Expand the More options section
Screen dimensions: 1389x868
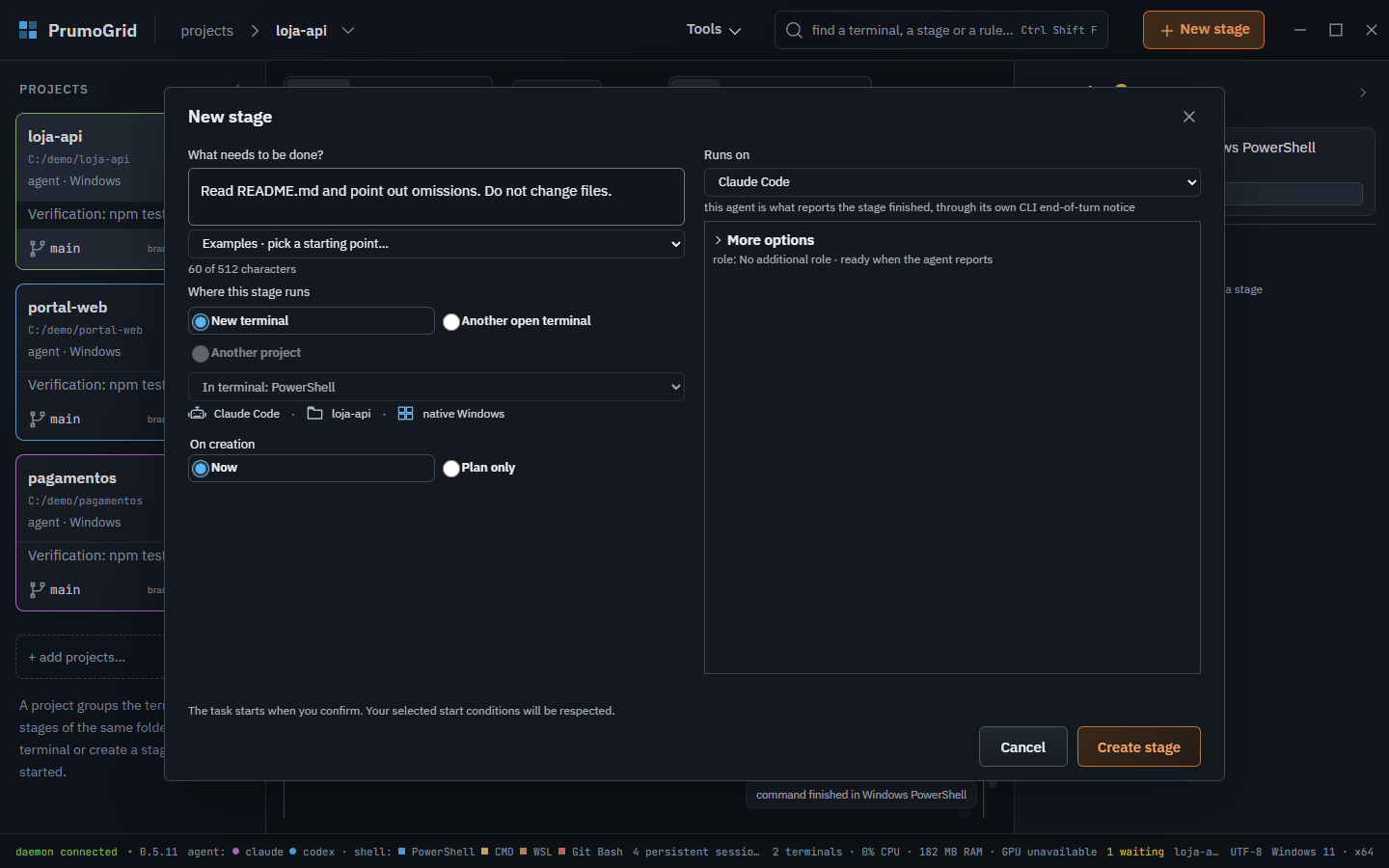(x=764, y=240)
